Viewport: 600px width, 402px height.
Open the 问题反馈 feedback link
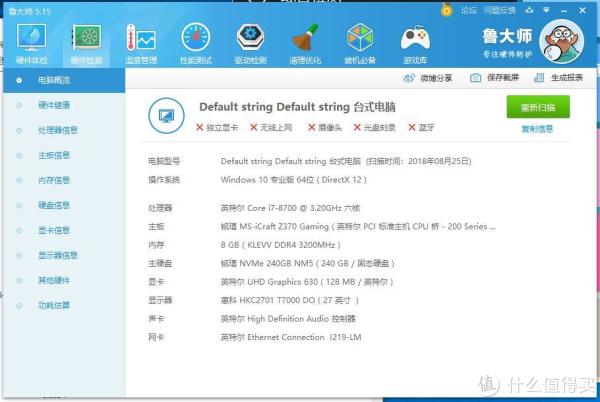(x=500, y=10)
